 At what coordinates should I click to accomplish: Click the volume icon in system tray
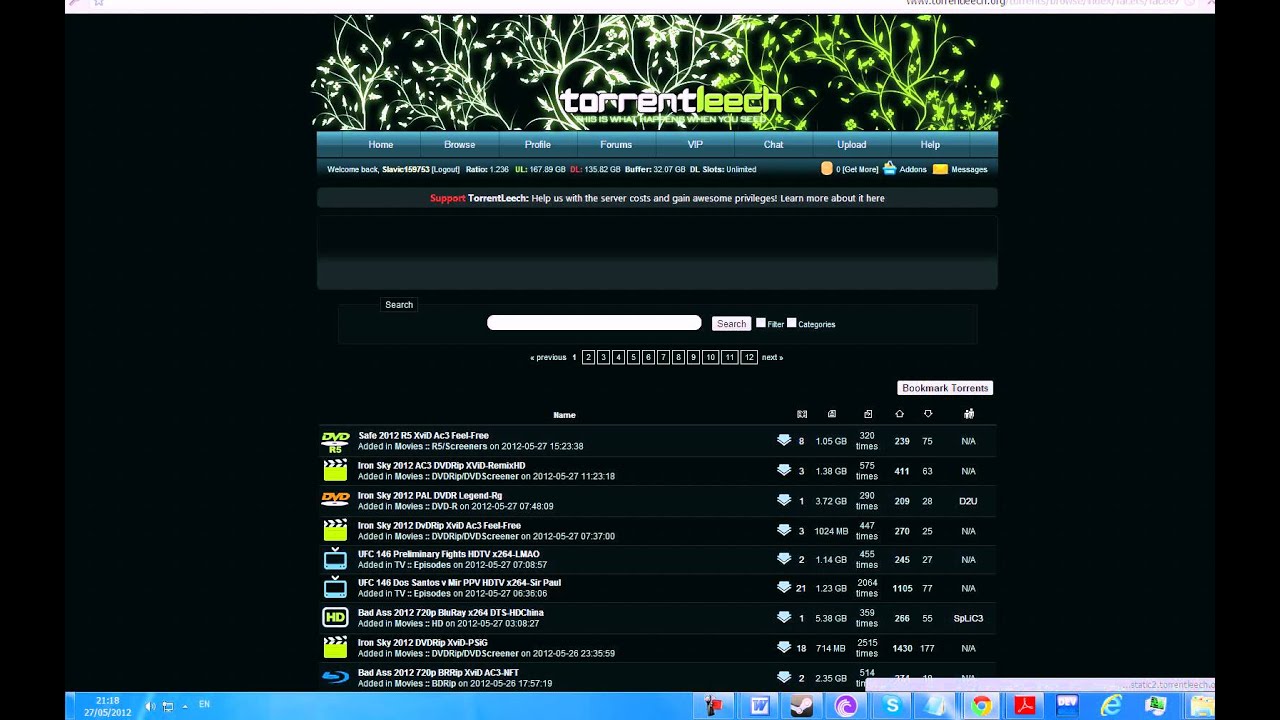tap(150, 706)
